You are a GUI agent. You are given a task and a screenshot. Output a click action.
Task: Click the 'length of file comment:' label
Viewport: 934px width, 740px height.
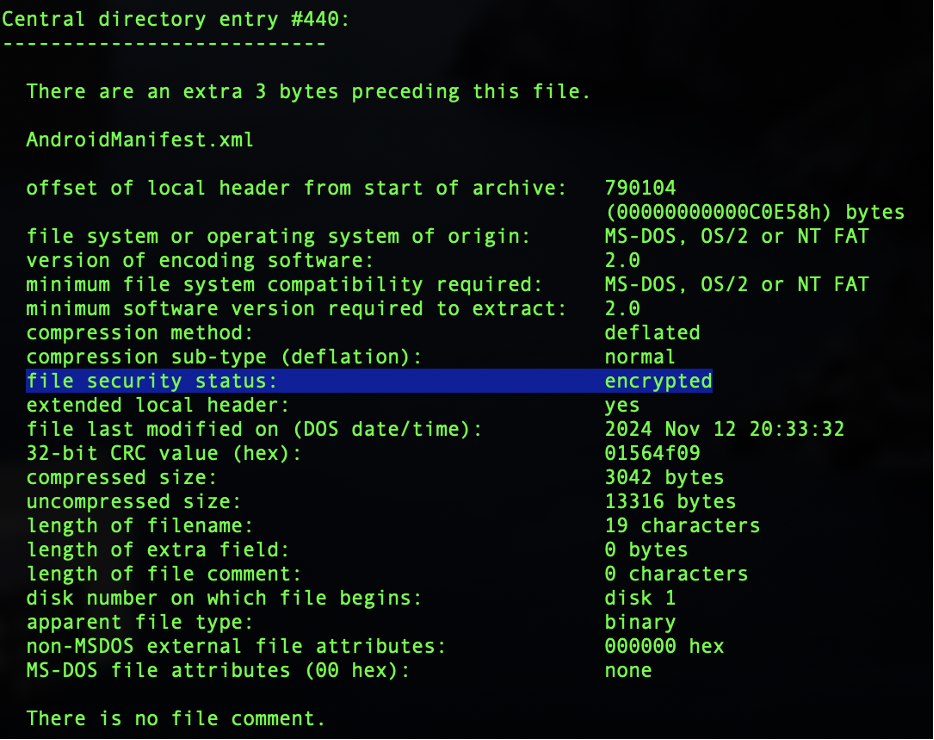point(164,574)
